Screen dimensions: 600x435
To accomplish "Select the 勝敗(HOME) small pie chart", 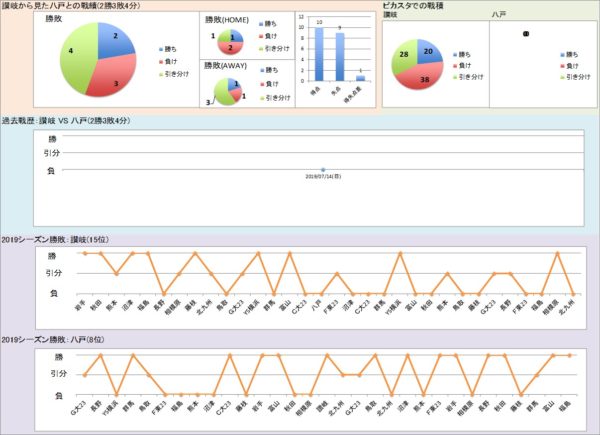I will point(231,42).
